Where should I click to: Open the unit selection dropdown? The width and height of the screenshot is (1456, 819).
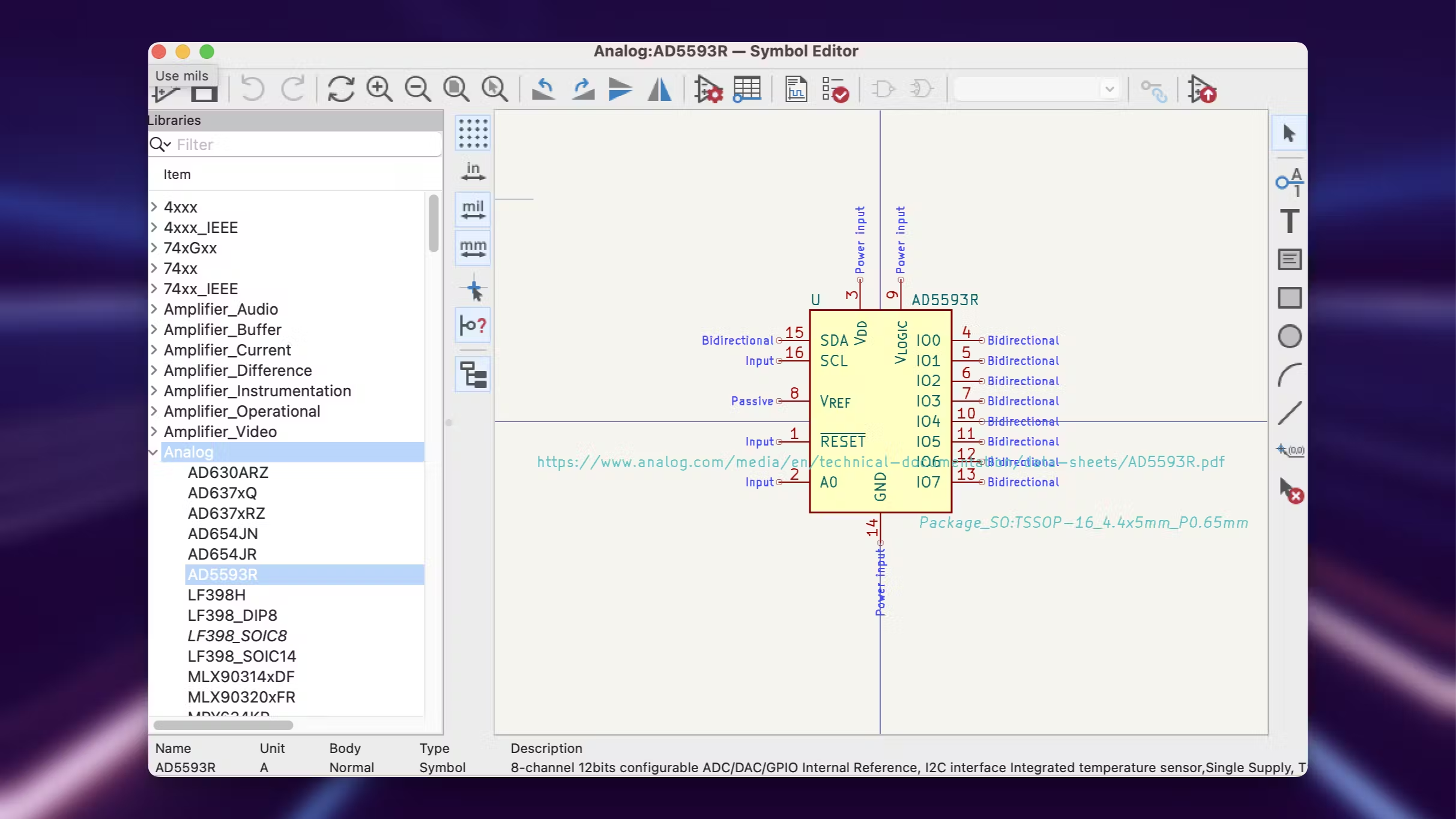[x=1036, y=89]
